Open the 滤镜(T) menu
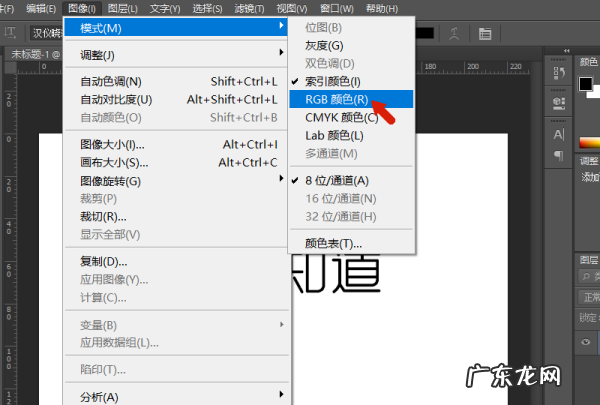This screenshot has height=405, width=600. pos(249,8)
